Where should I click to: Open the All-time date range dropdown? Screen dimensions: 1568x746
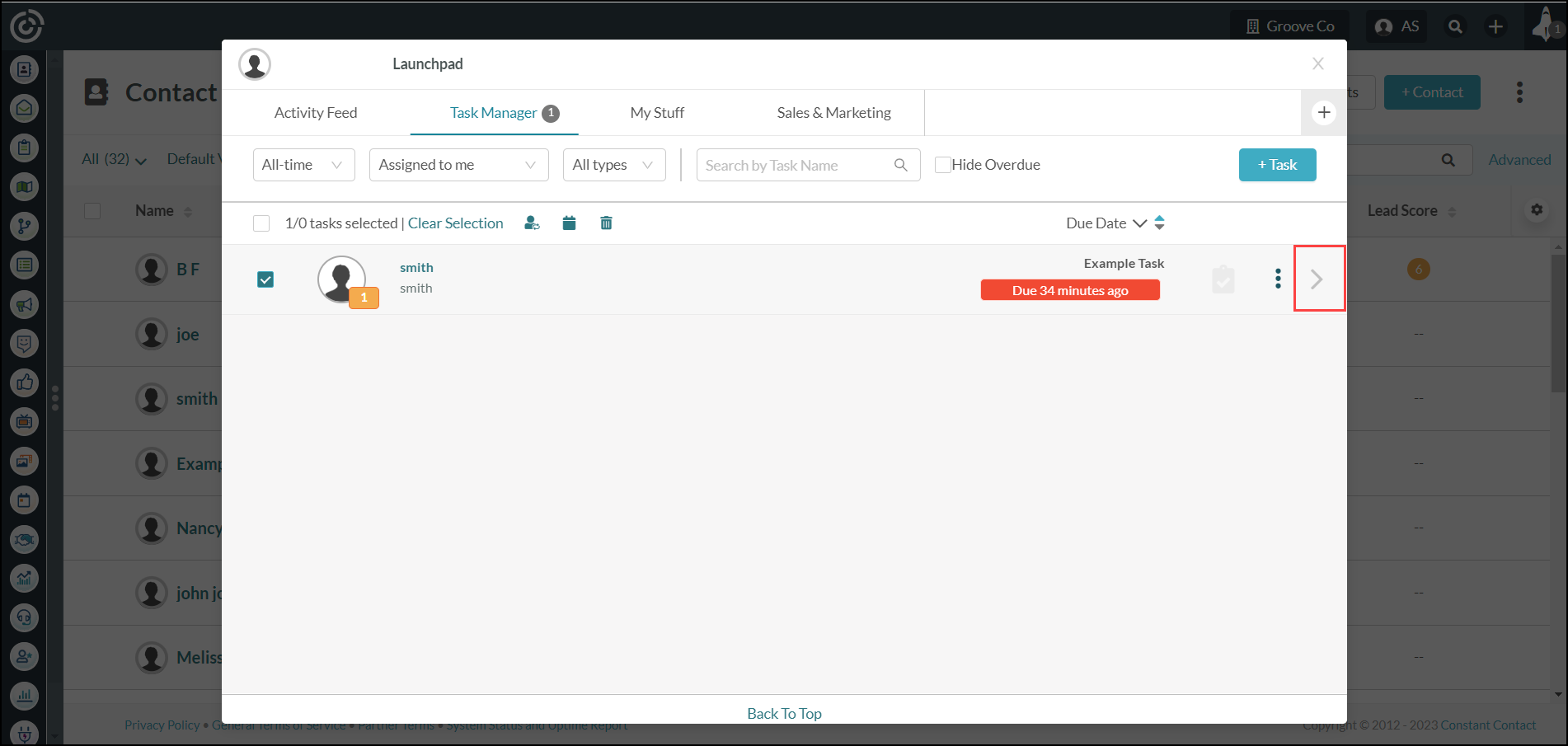click(x=304, y=165)
